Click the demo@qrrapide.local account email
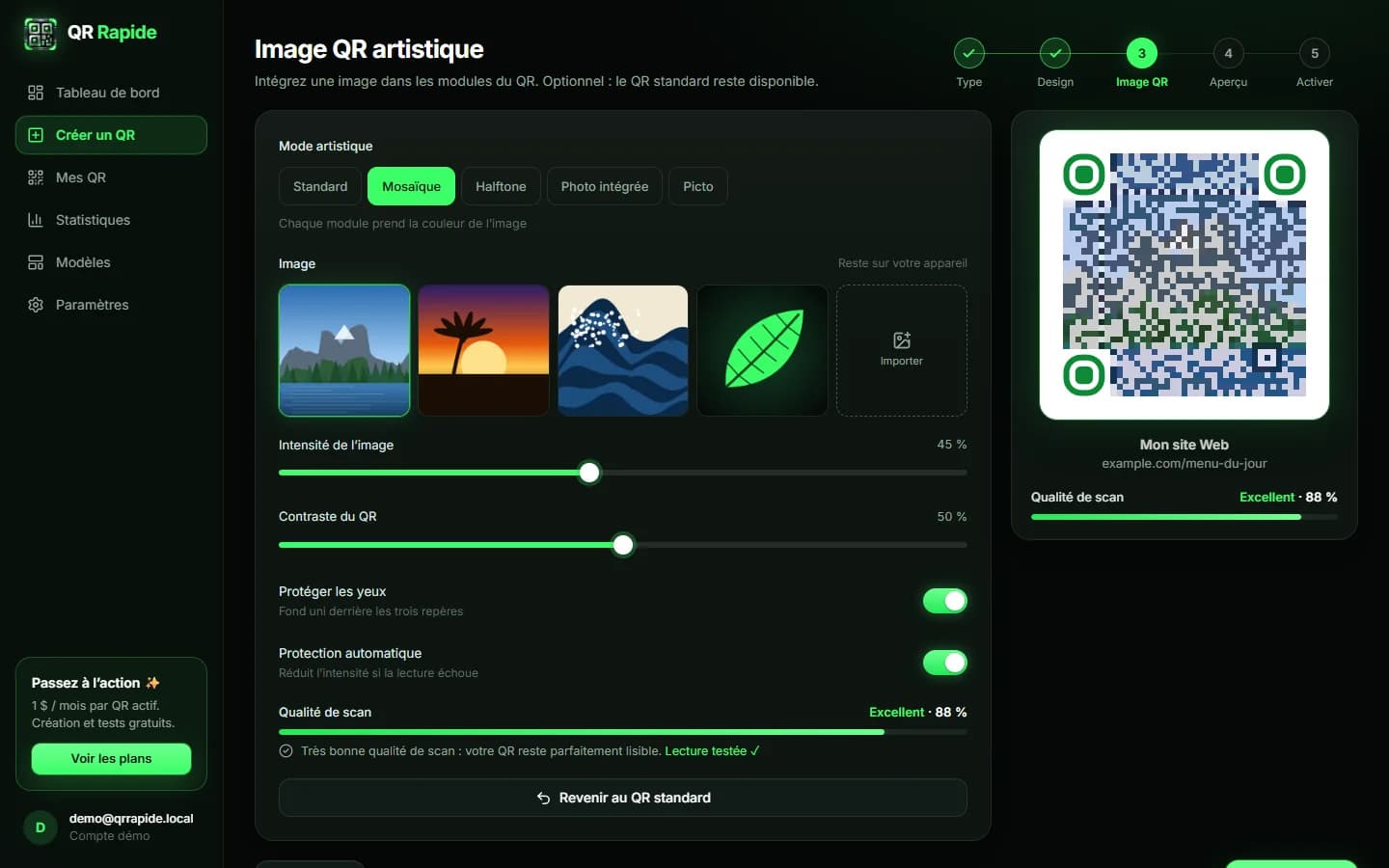The height and width of the screenshot is (868, 1389). [131, 819]
